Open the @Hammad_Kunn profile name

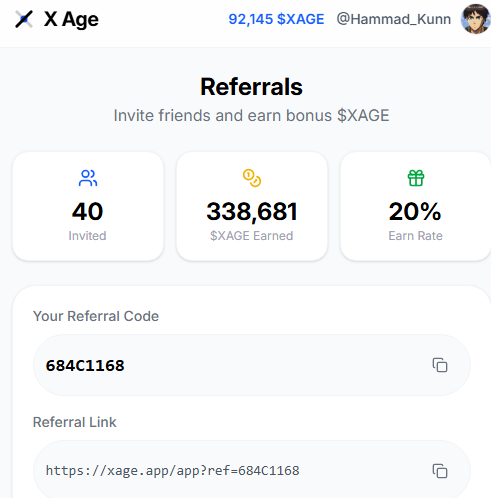tap(394, 19)
